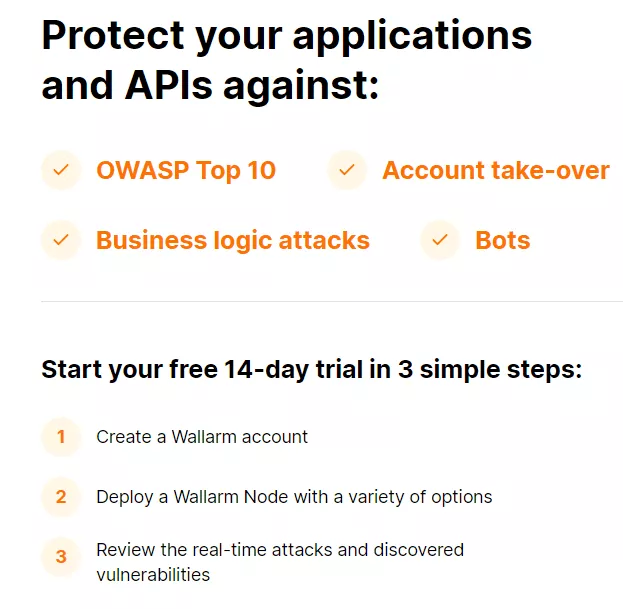Click the Business logic attacks label
Image resolution: width=623 pixels, height=609 pixels.
pos(233,241)
